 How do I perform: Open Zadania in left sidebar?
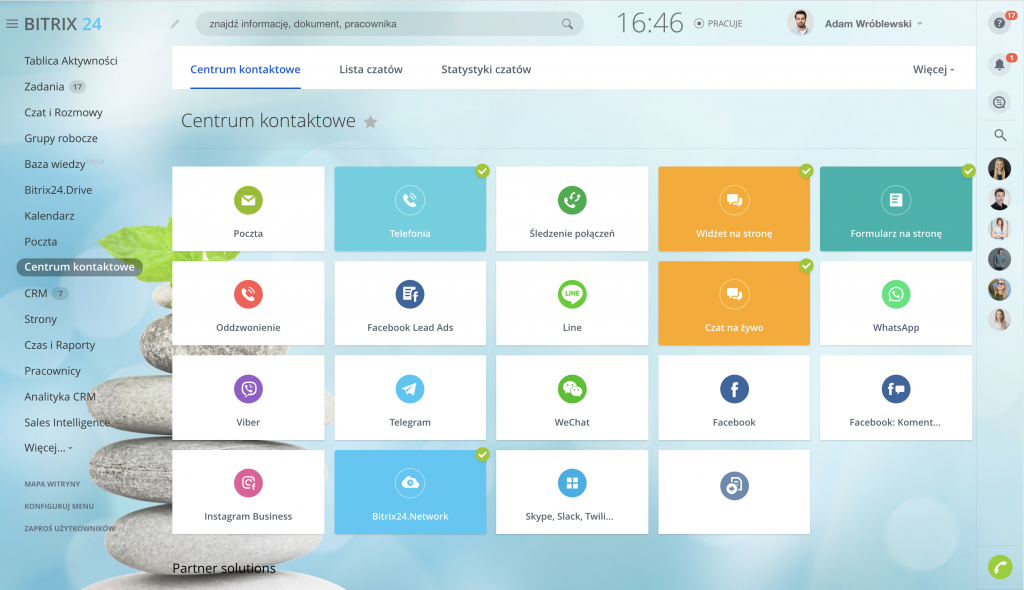(x=44, y=87)
